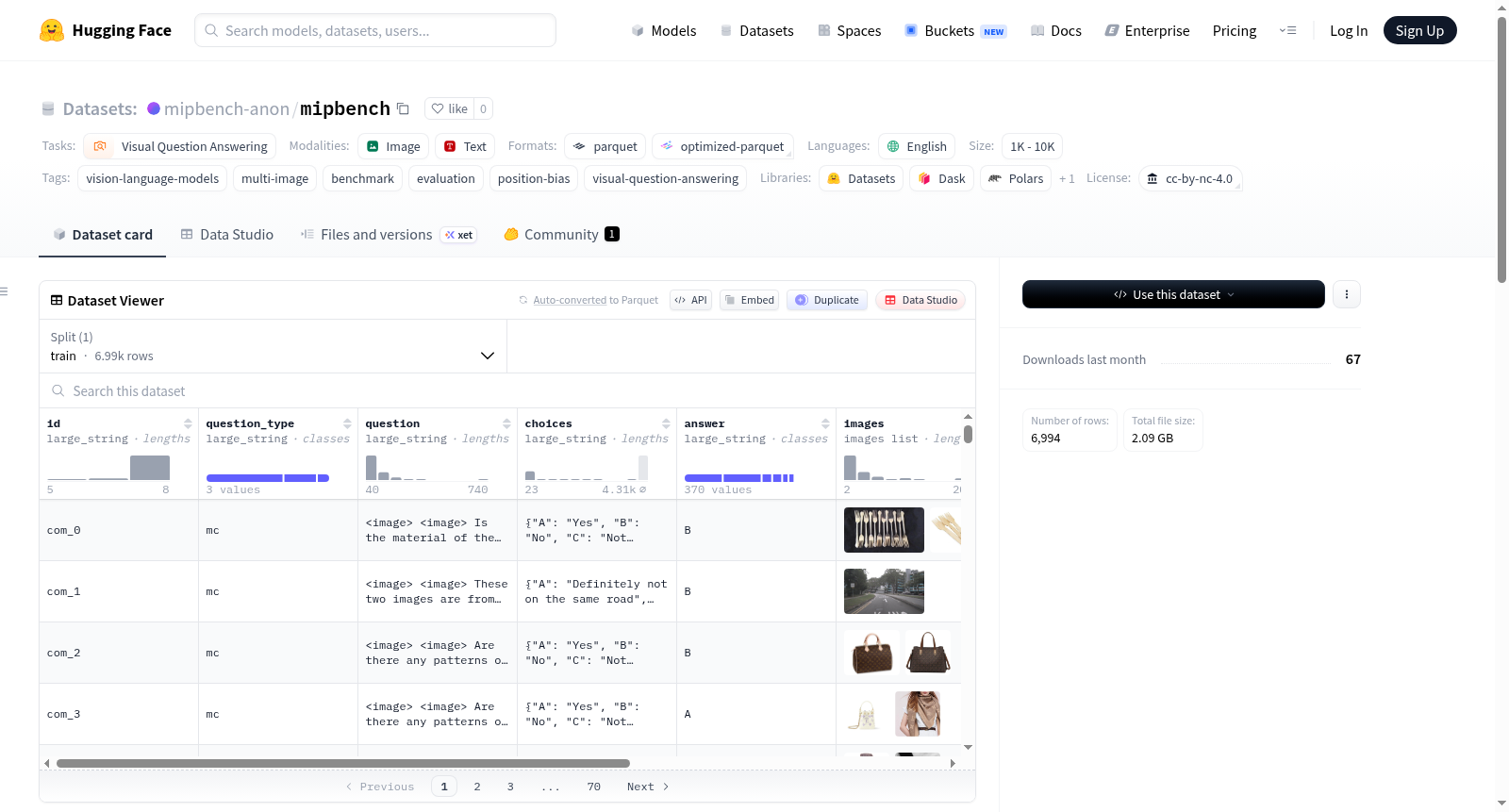Viewport: 1509px width, 812px height.
Task: Go to Models in the top navigation
Action: pyautogui.click(x=664, y=31)
